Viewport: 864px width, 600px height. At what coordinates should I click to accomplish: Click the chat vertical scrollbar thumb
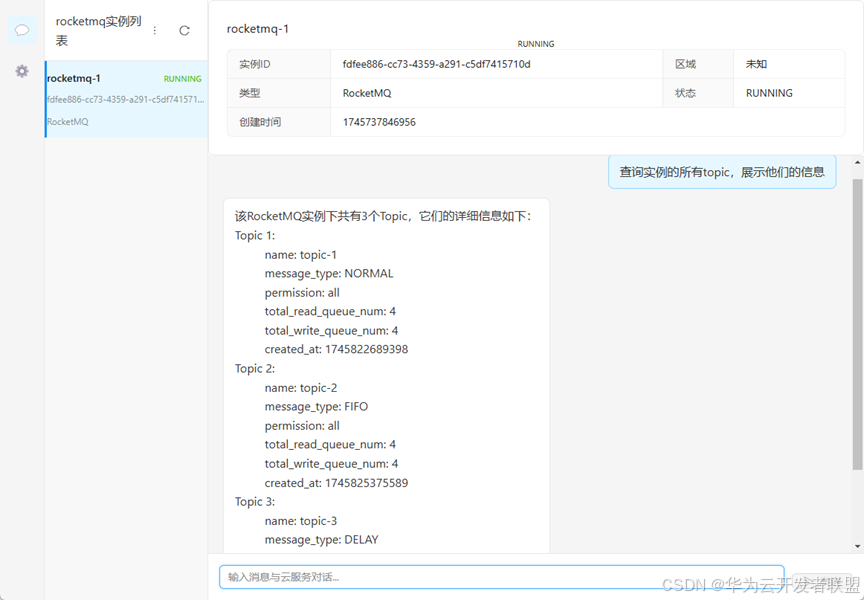pos(857,324)
